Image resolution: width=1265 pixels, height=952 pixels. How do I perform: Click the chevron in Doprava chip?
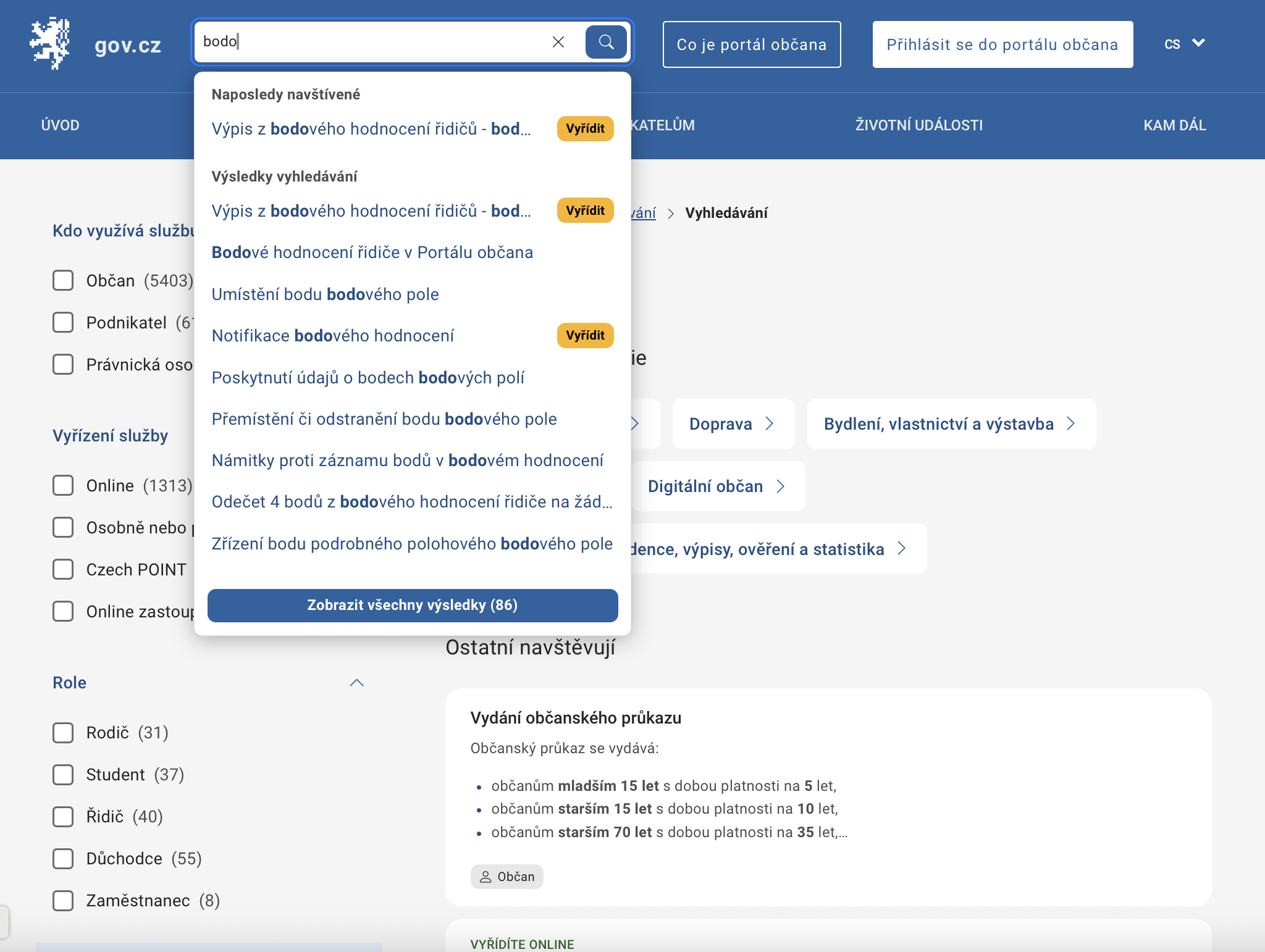coord(770,424)
